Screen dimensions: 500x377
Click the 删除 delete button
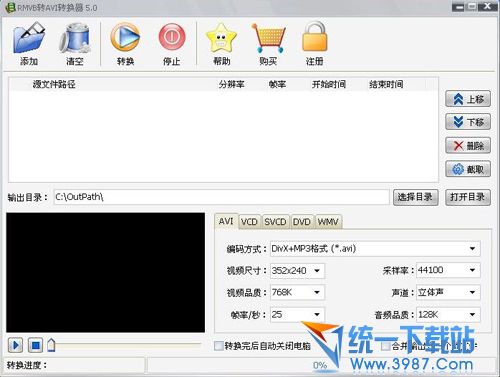tap(468, 145)
